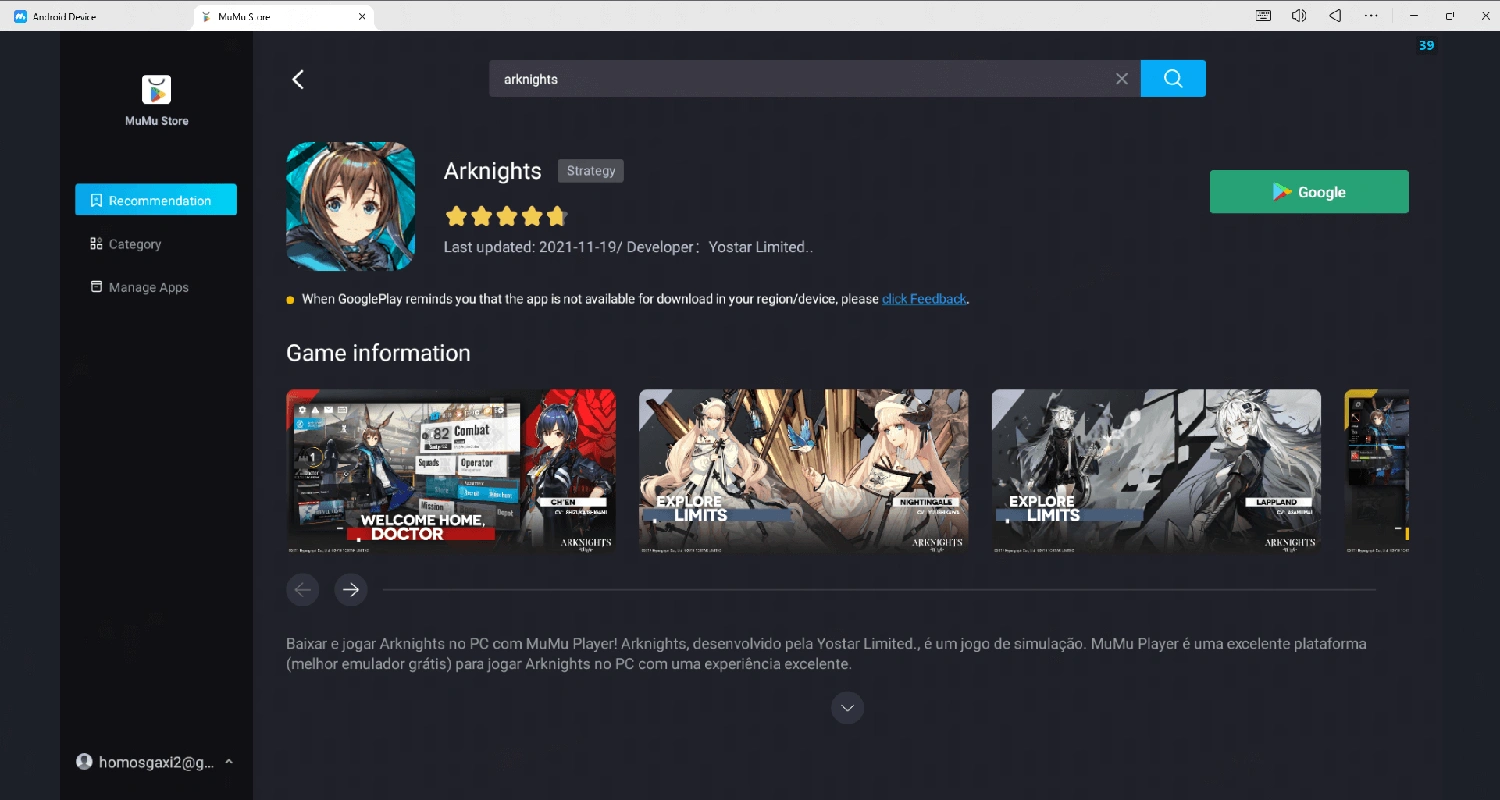Click the Strategy genre tag

point(591,171)
